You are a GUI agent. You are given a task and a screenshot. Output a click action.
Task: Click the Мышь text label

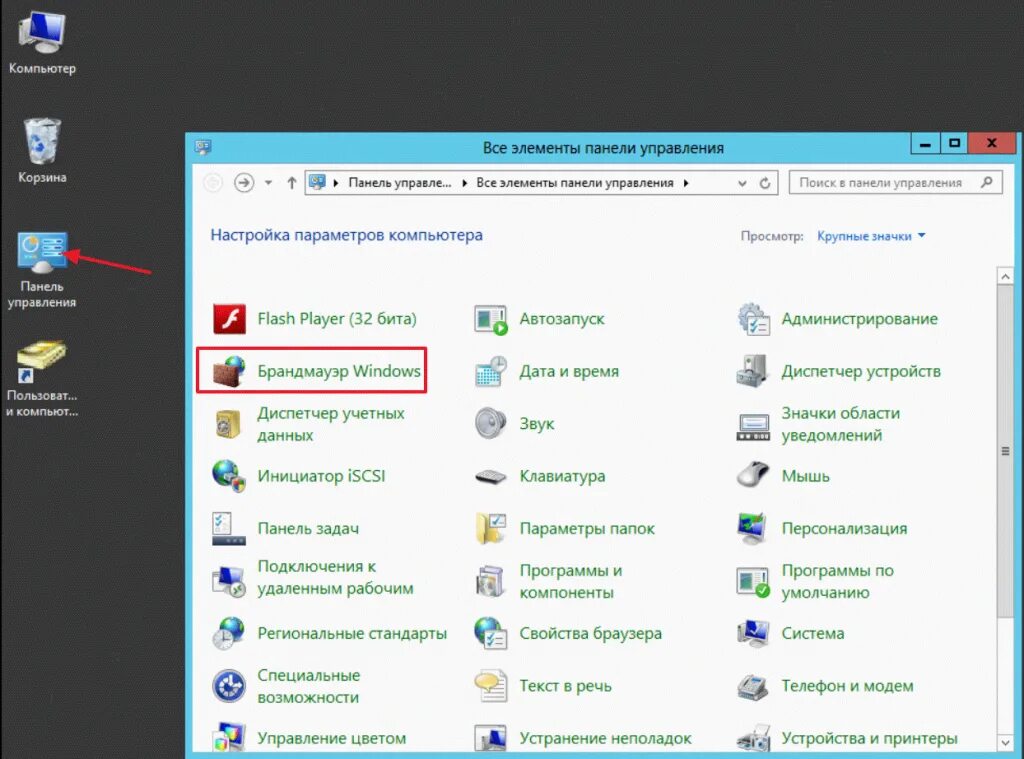806,476
